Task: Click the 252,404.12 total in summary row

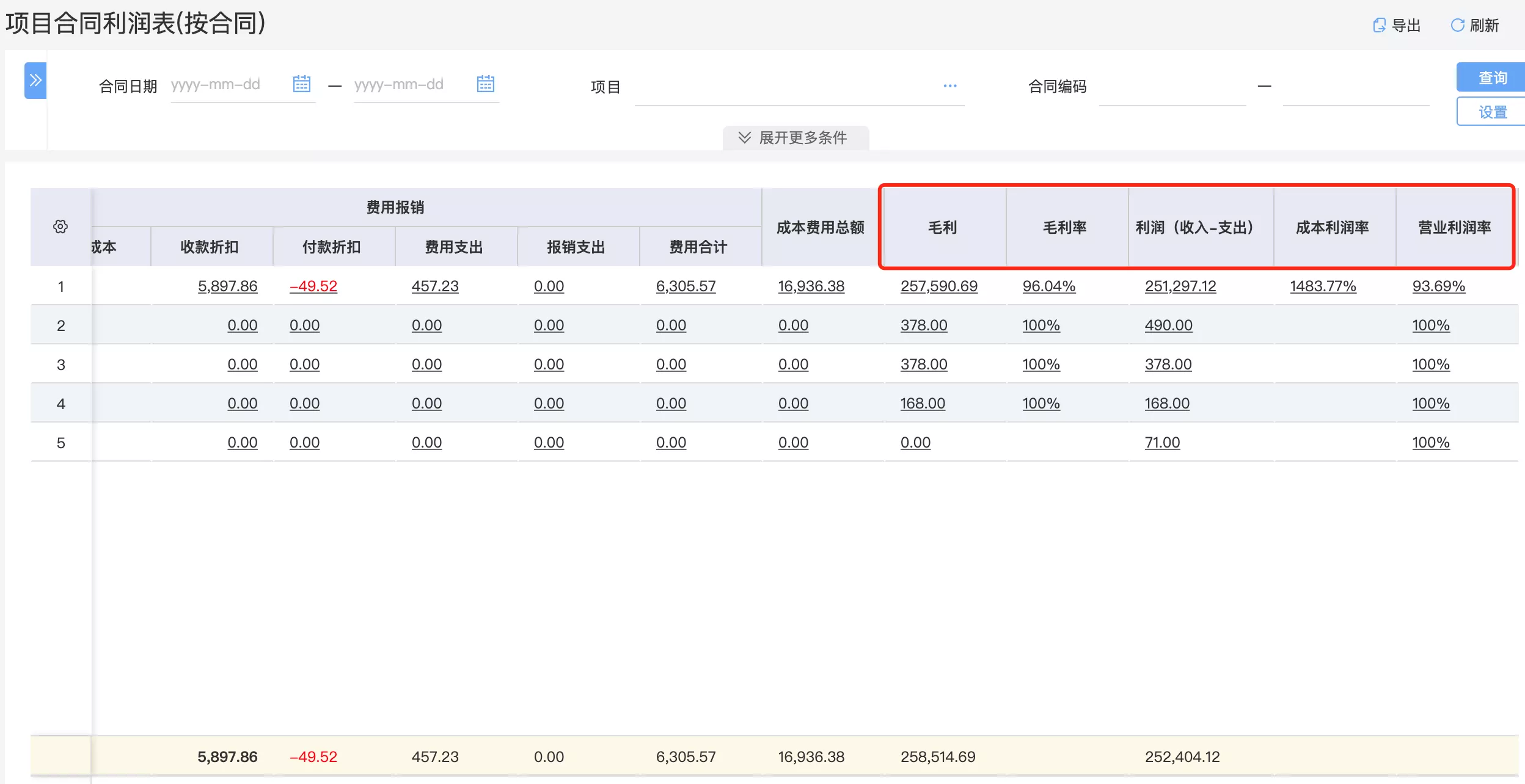Action: [x=1182, y=757]
